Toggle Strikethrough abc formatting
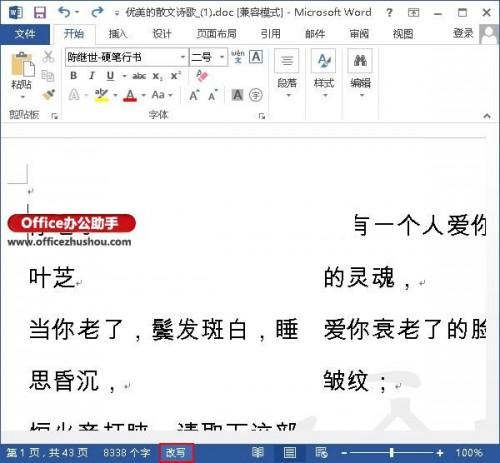The height and width of the screenshot is (463, 500). click(x=139, y=76)
